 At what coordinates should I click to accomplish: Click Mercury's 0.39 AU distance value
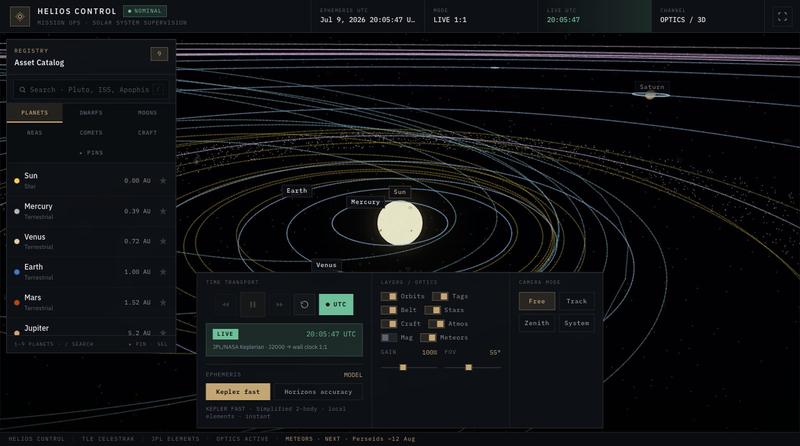click(137, 211)
